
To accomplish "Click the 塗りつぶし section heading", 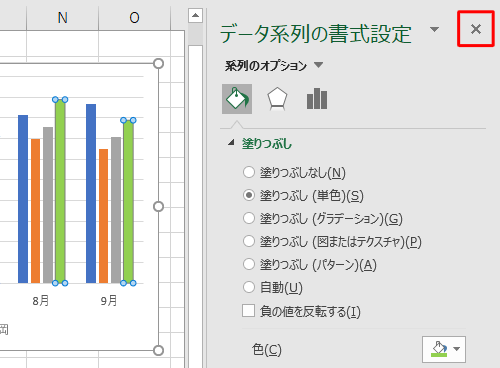I will (267, 144).
